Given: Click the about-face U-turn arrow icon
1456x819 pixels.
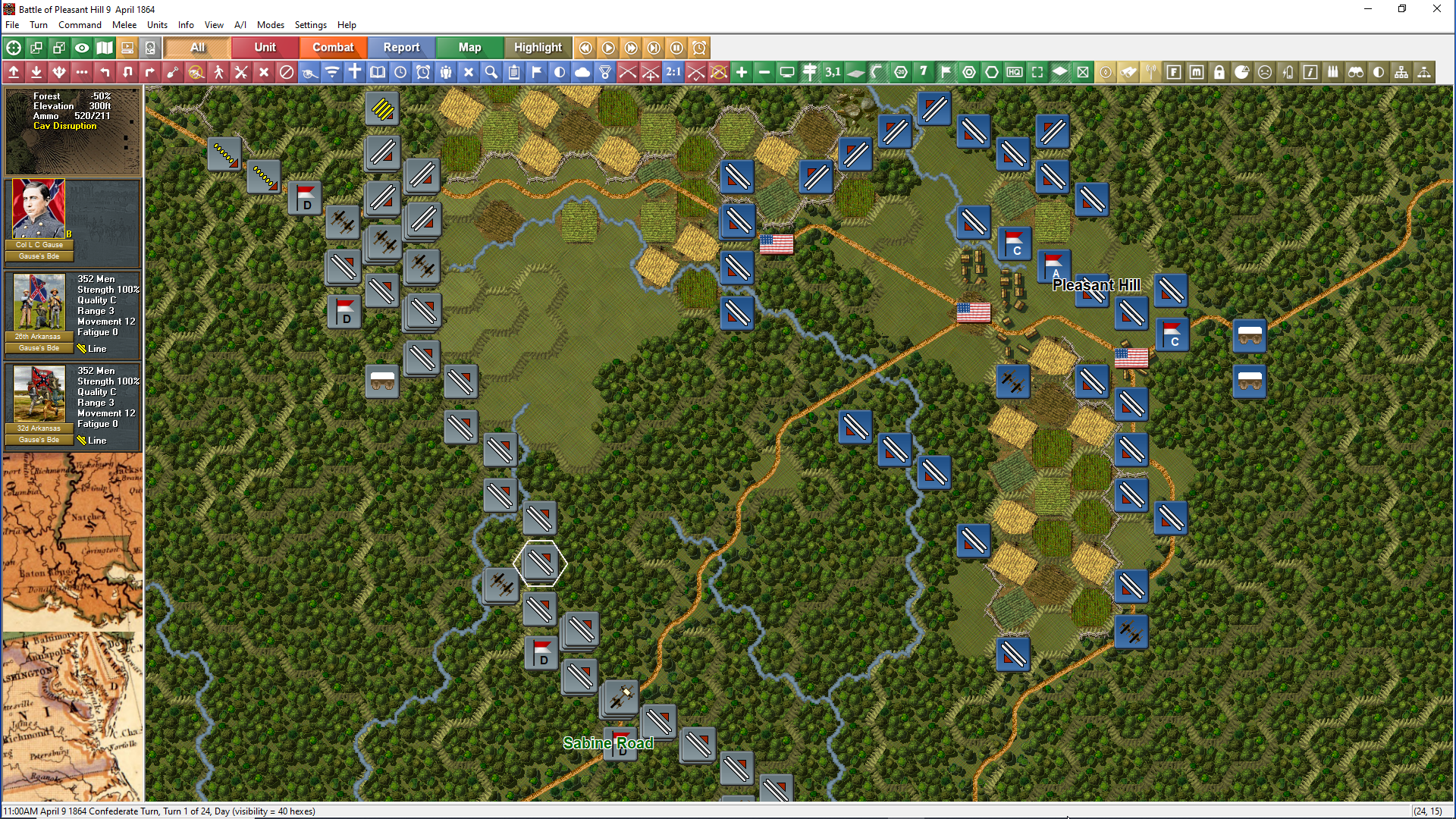Looking at the screenshot, I should 127,72.
